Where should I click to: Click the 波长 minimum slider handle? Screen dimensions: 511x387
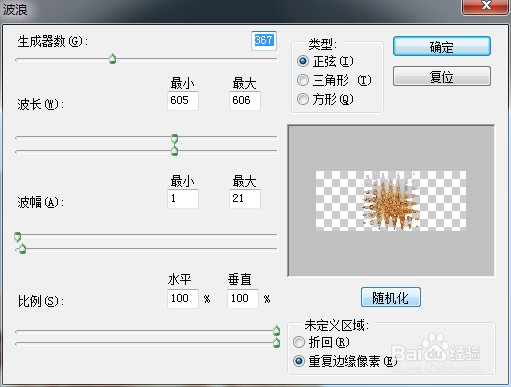pos(174,138)
